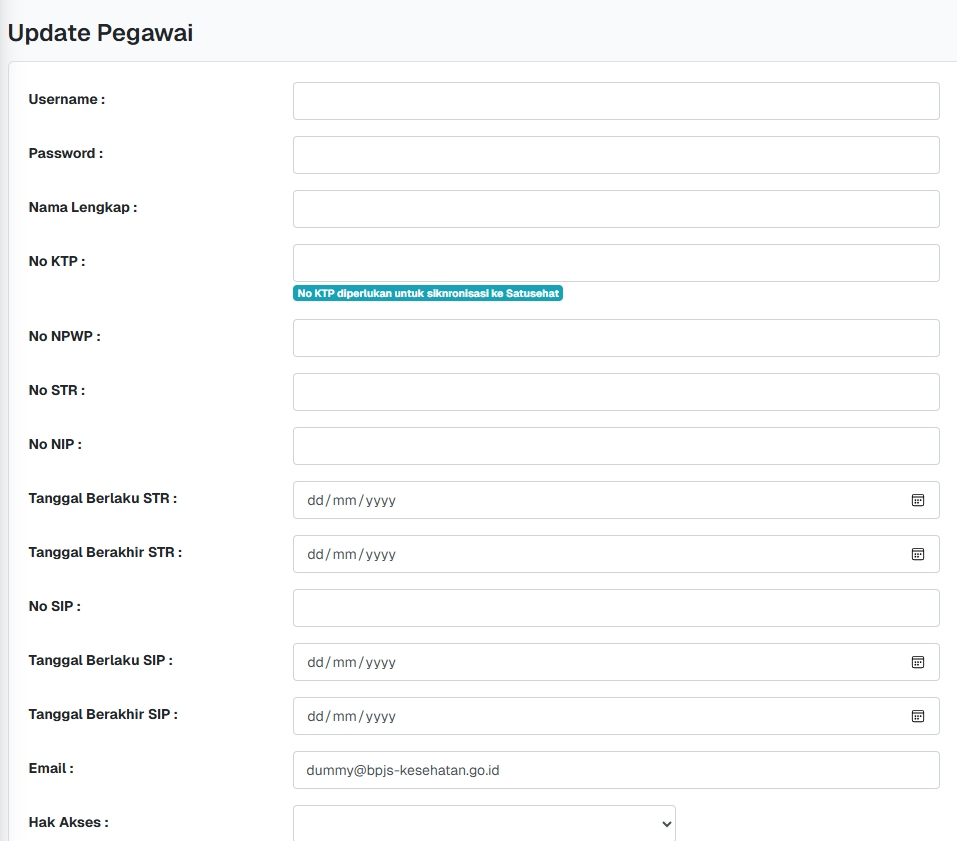Focus the No STR text field
This screenshot has height=841, width=957.
pos(616,392)
